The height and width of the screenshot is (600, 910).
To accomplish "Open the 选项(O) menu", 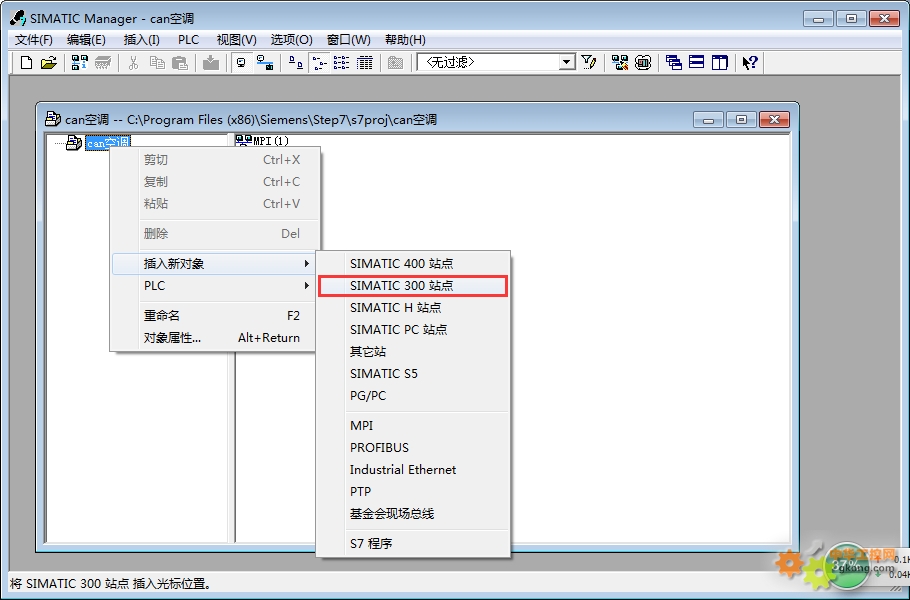I will click(291, 39).
